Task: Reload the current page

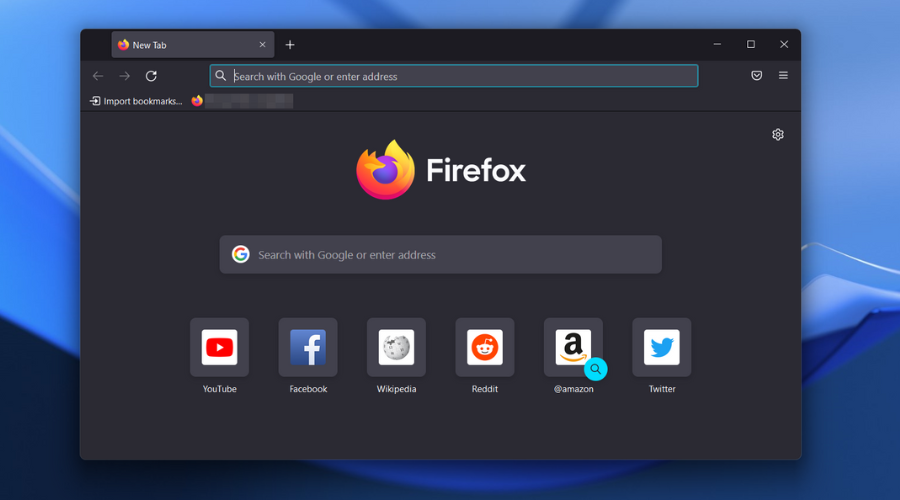Action: (x=151, y=76)
